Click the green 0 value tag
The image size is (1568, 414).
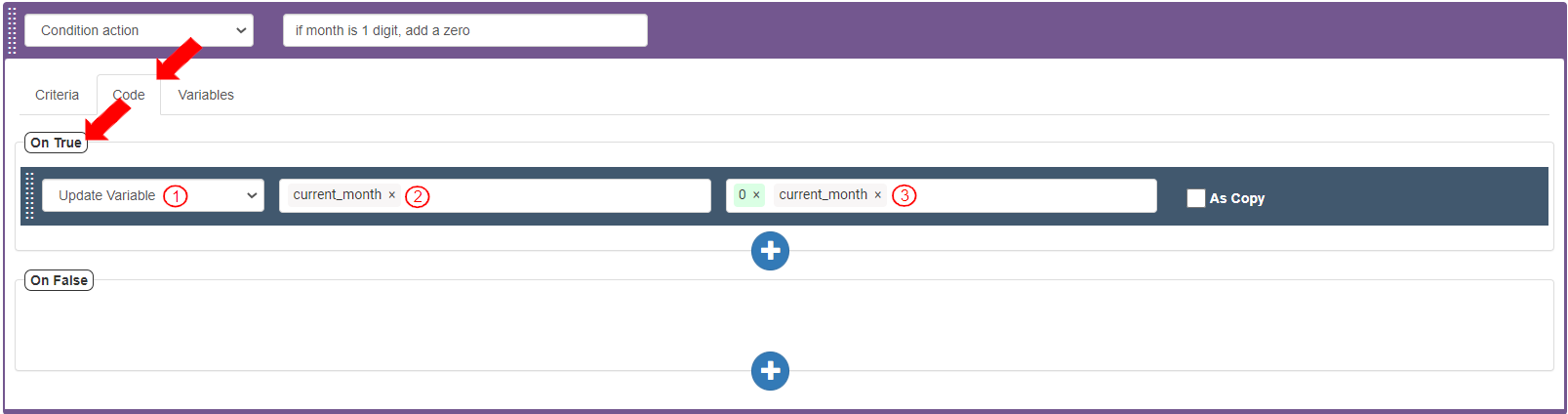coord(742,195)
